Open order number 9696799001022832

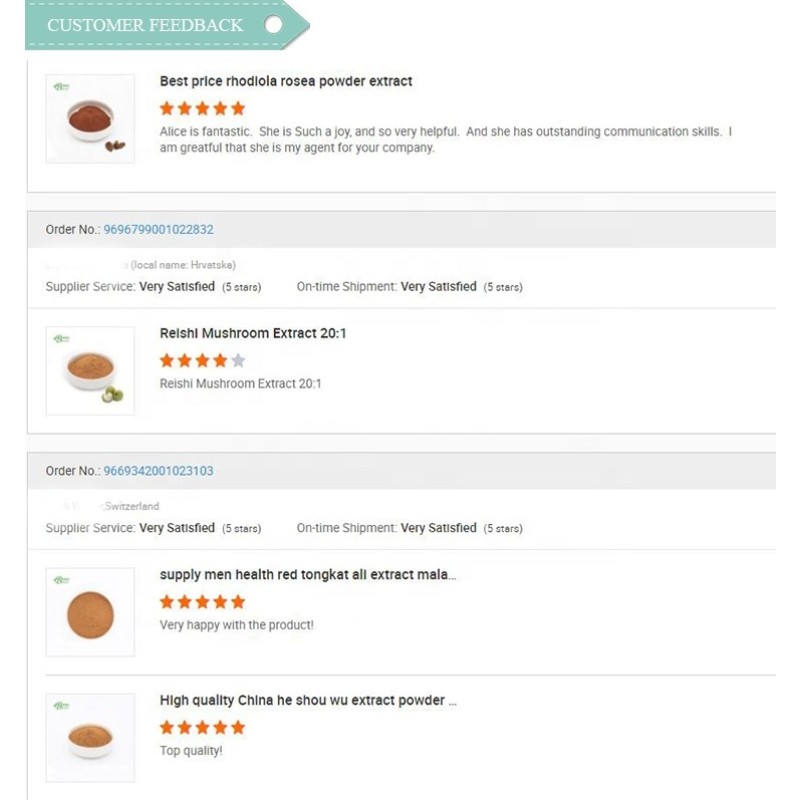(x=161, y=229)
